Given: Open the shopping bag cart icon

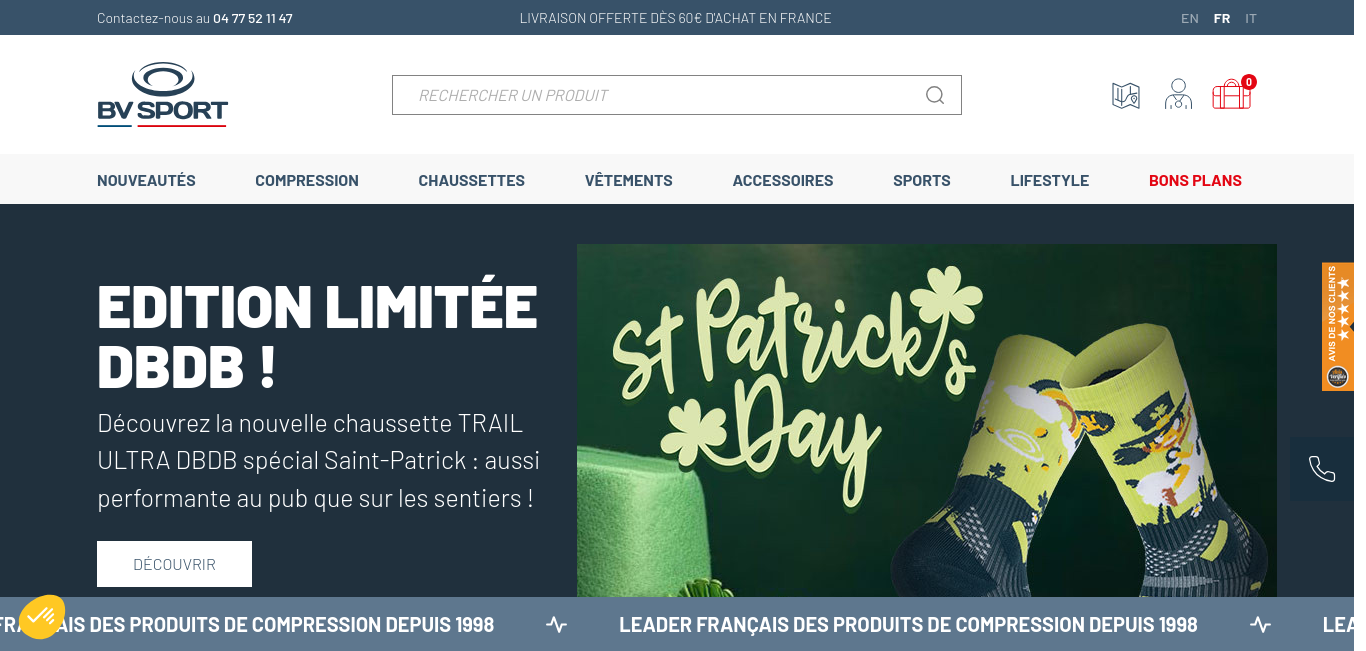Looking at the screenshot, I should (1232, 94).
